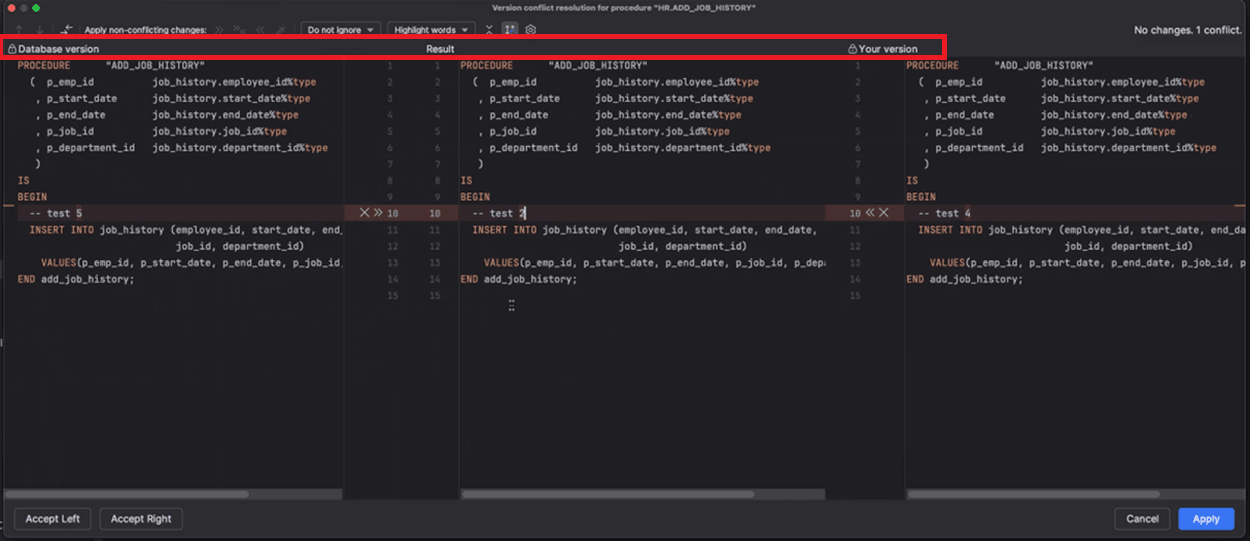1250x541 pixels.
Task: Click Accept Right button
Action: pos(141,519)
